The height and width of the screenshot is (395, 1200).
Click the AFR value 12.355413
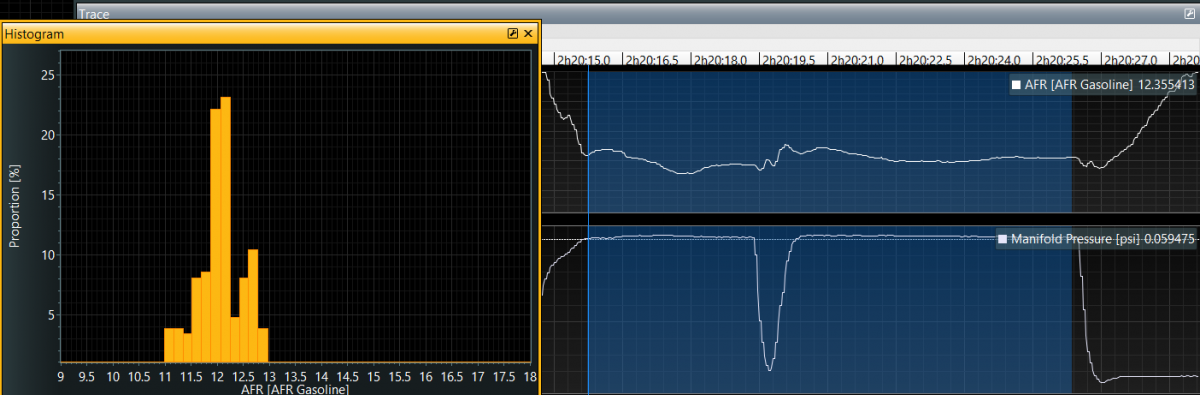tap(1166, 86)
